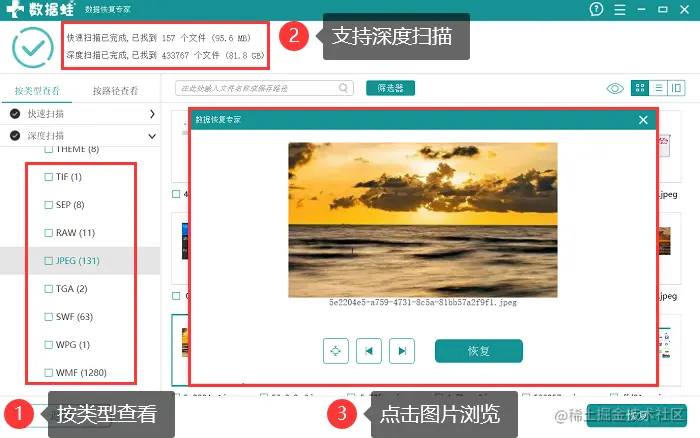Select the TIF (1) label

(69, 177)
